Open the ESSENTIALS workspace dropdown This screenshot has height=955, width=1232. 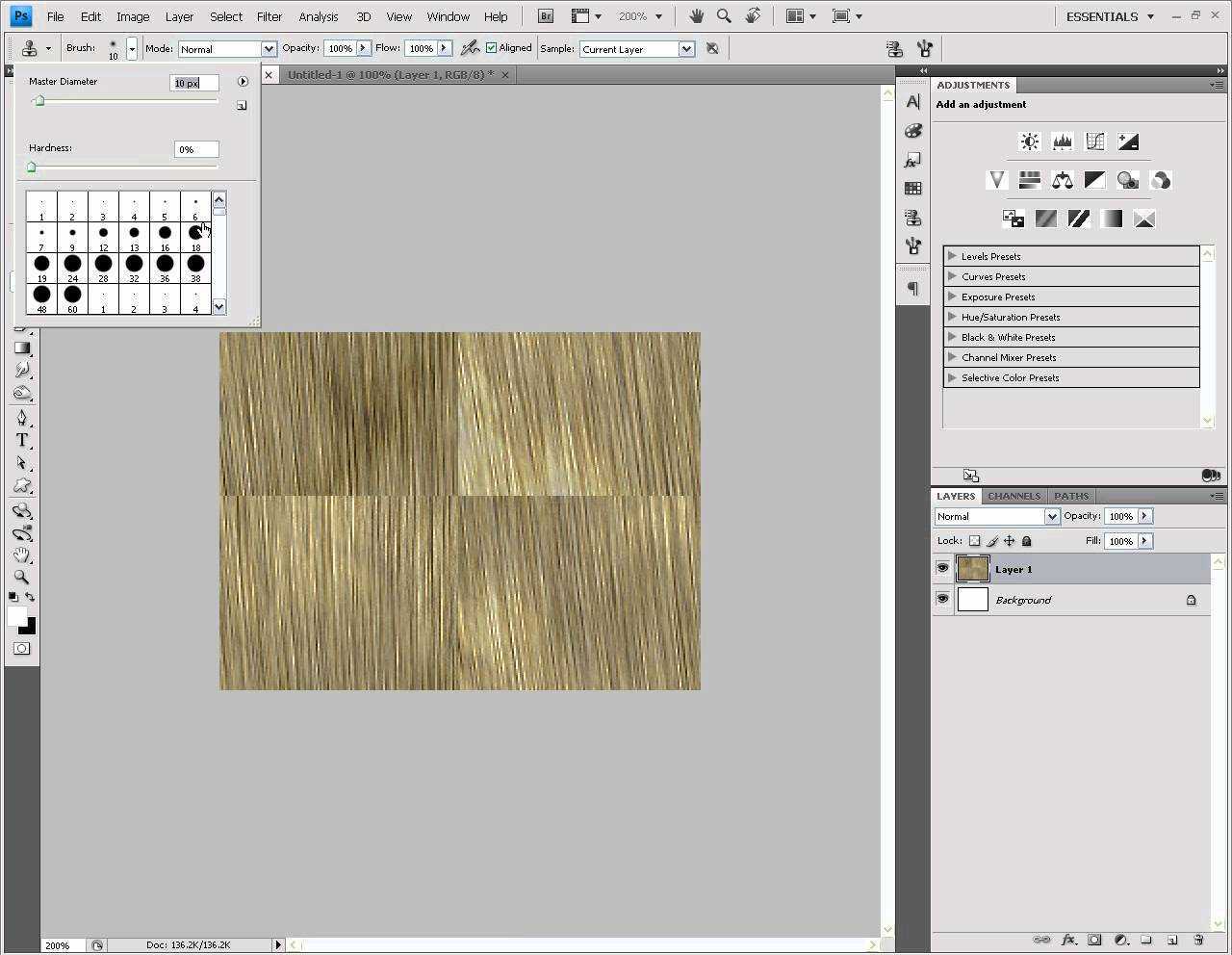(x=1110, y=16)
